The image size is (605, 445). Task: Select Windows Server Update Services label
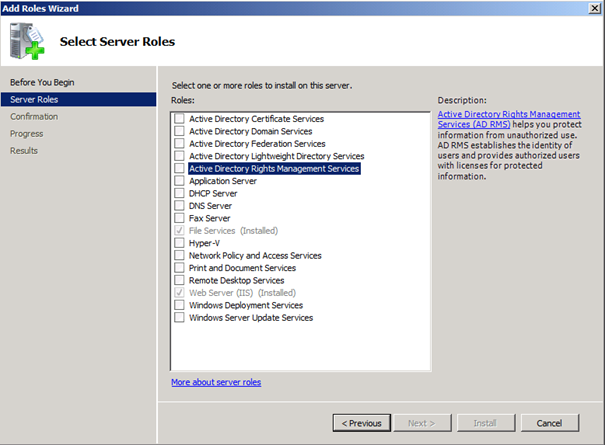pyautogui.click(x=251, y=317)
